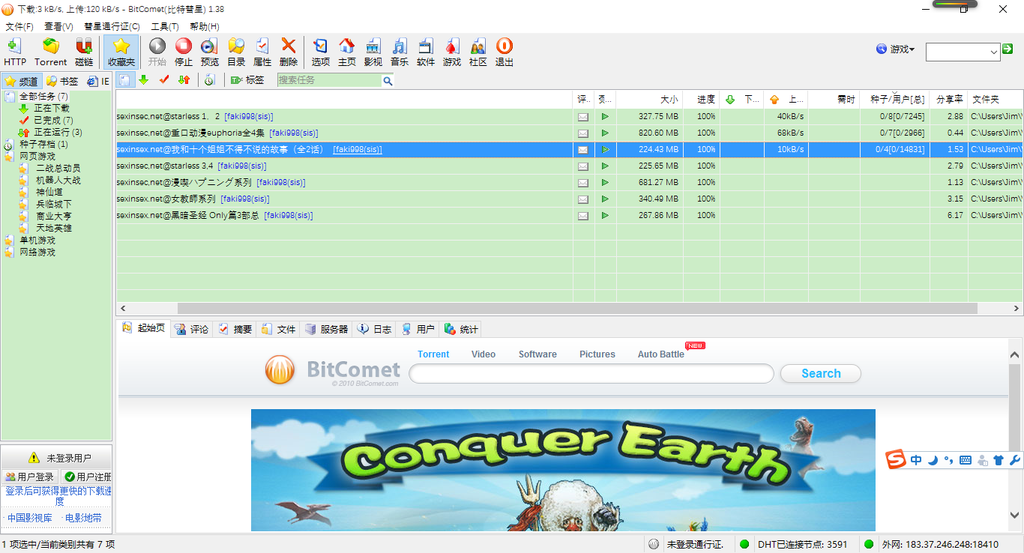Open the 影视 movies icon
1024x553 pixels.
(x=373, y=52)
